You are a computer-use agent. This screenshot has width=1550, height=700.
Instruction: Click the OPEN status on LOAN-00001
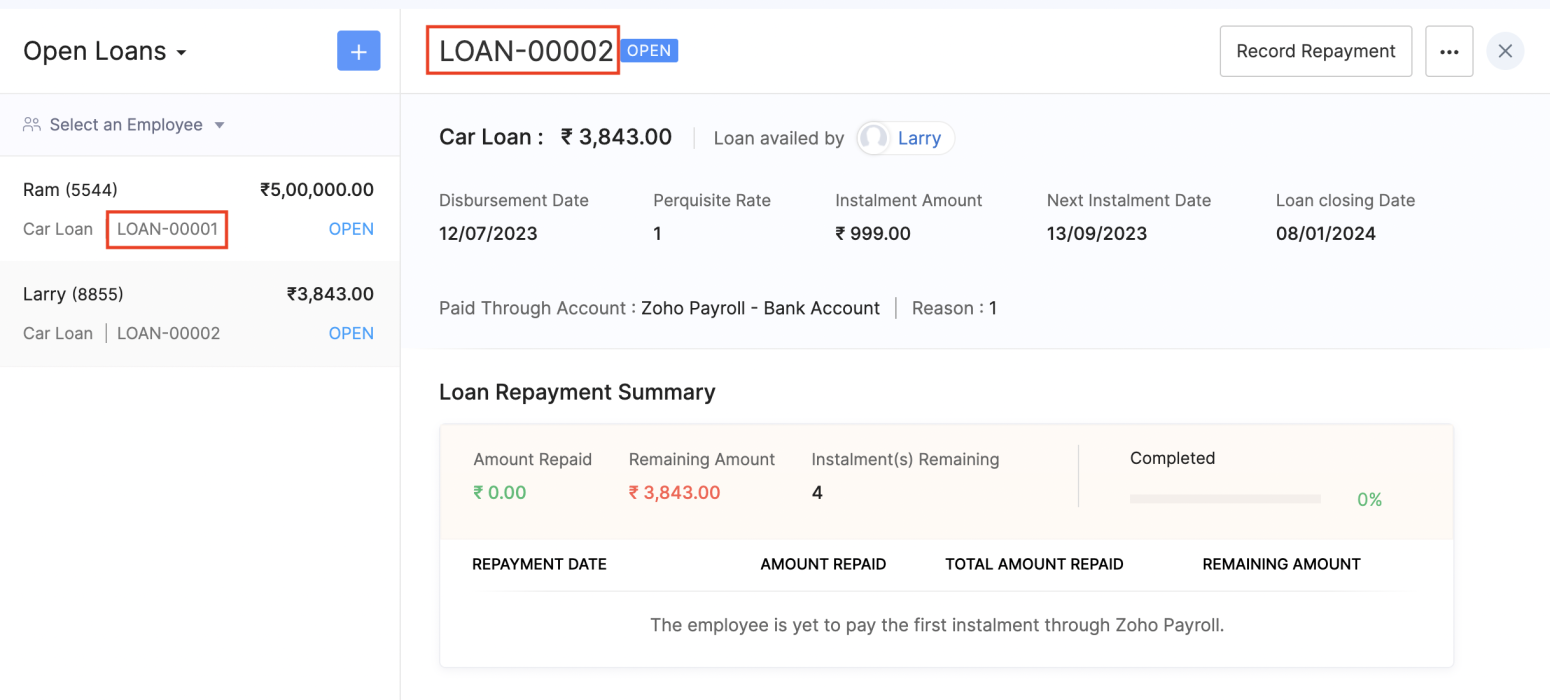[x=351, y=229]
